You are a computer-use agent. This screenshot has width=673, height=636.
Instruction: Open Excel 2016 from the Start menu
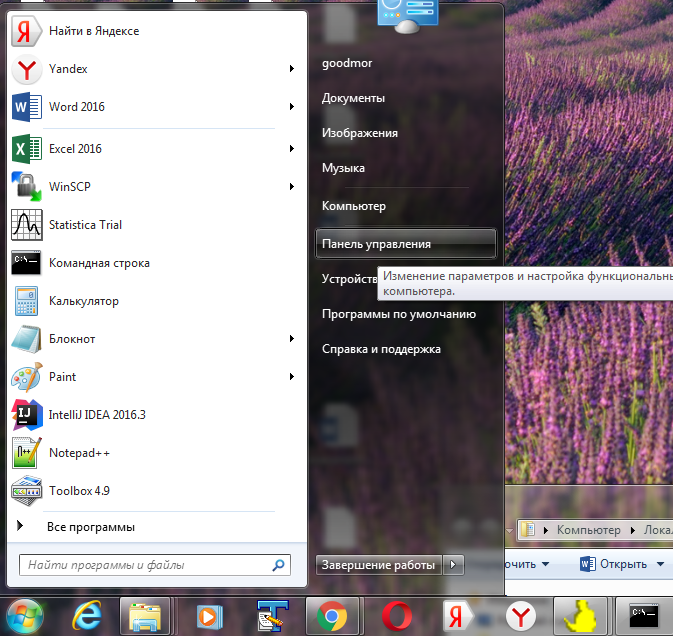[26, 149]
